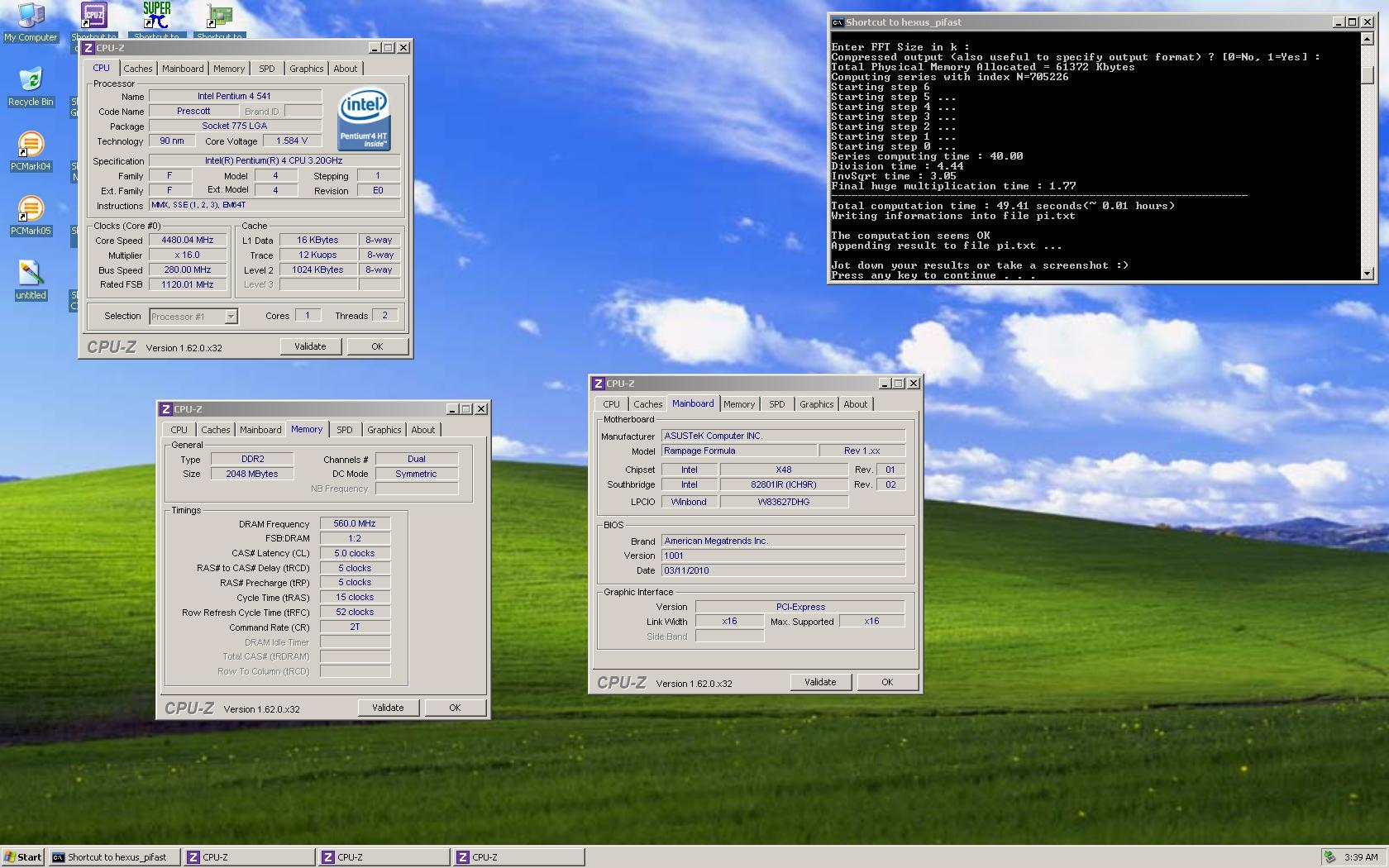Open About tab in top-left CPU-Z window

pos(346,69)
